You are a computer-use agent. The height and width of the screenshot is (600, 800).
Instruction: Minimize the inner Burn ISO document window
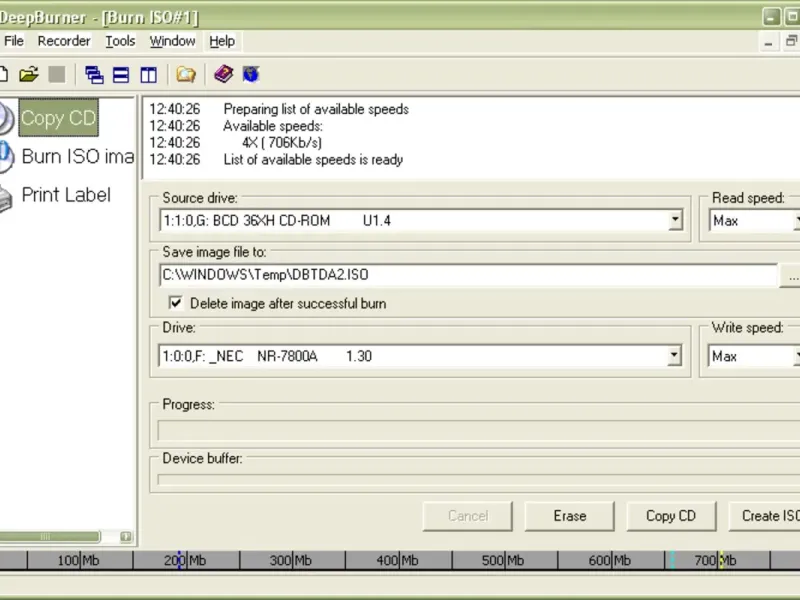tap(768, 42)
